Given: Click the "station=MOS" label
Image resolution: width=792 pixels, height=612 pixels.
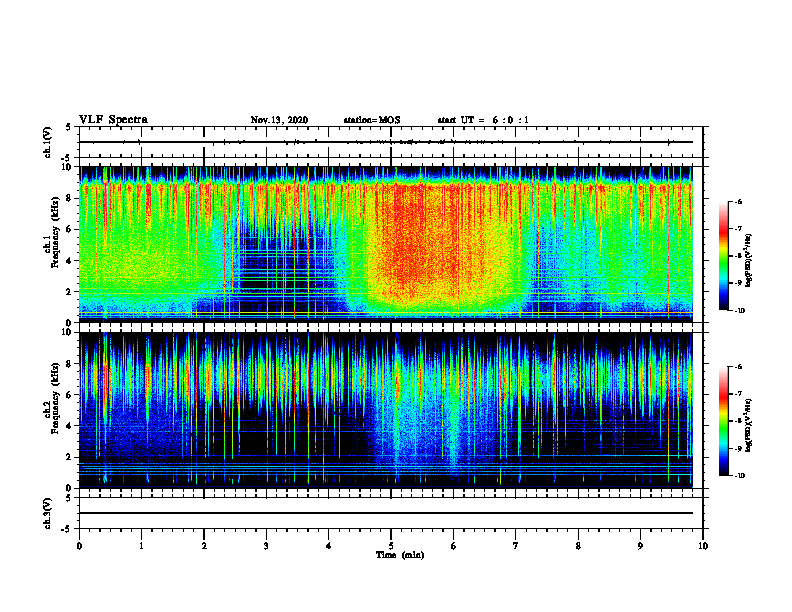Looking at the screenshot, I should (x=372, y=120).
